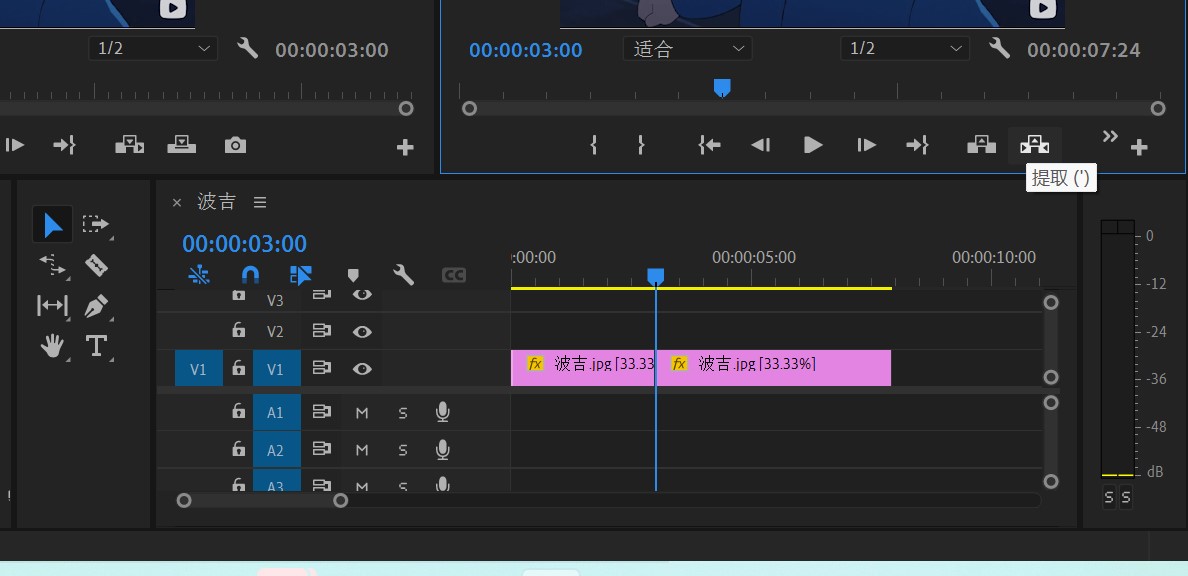
Task: Select the Hand tool
Action: coord(52,346)
